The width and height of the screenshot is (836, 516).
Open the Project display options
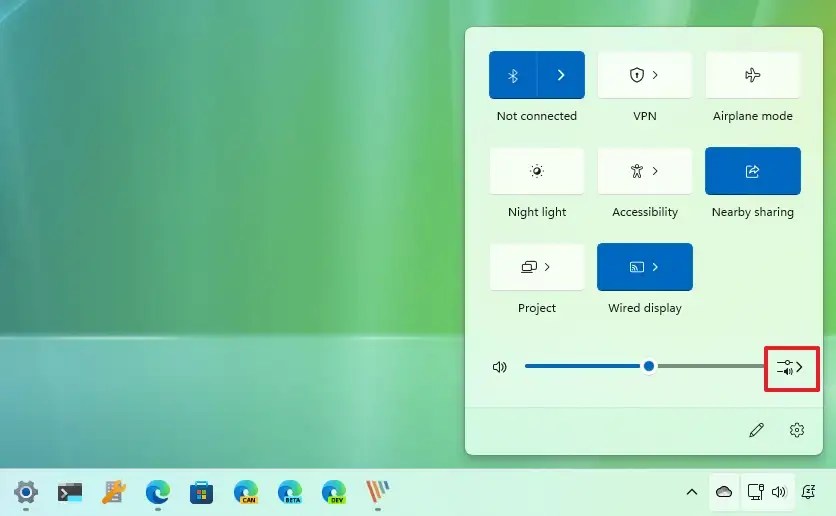click(x=537, y=267)
